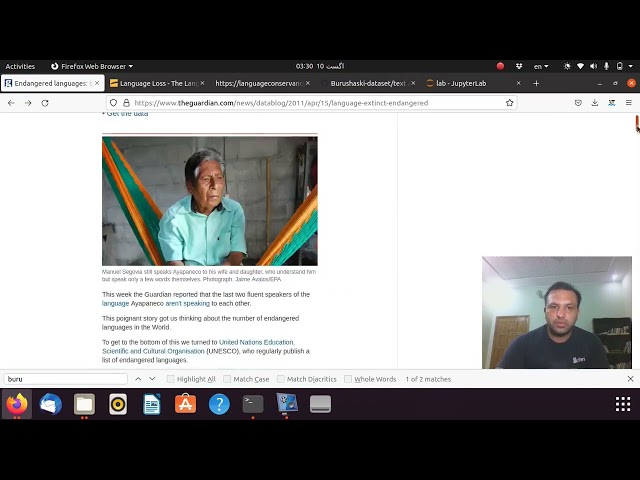Open the 'Get the data' link

click(x=127, y=114)
